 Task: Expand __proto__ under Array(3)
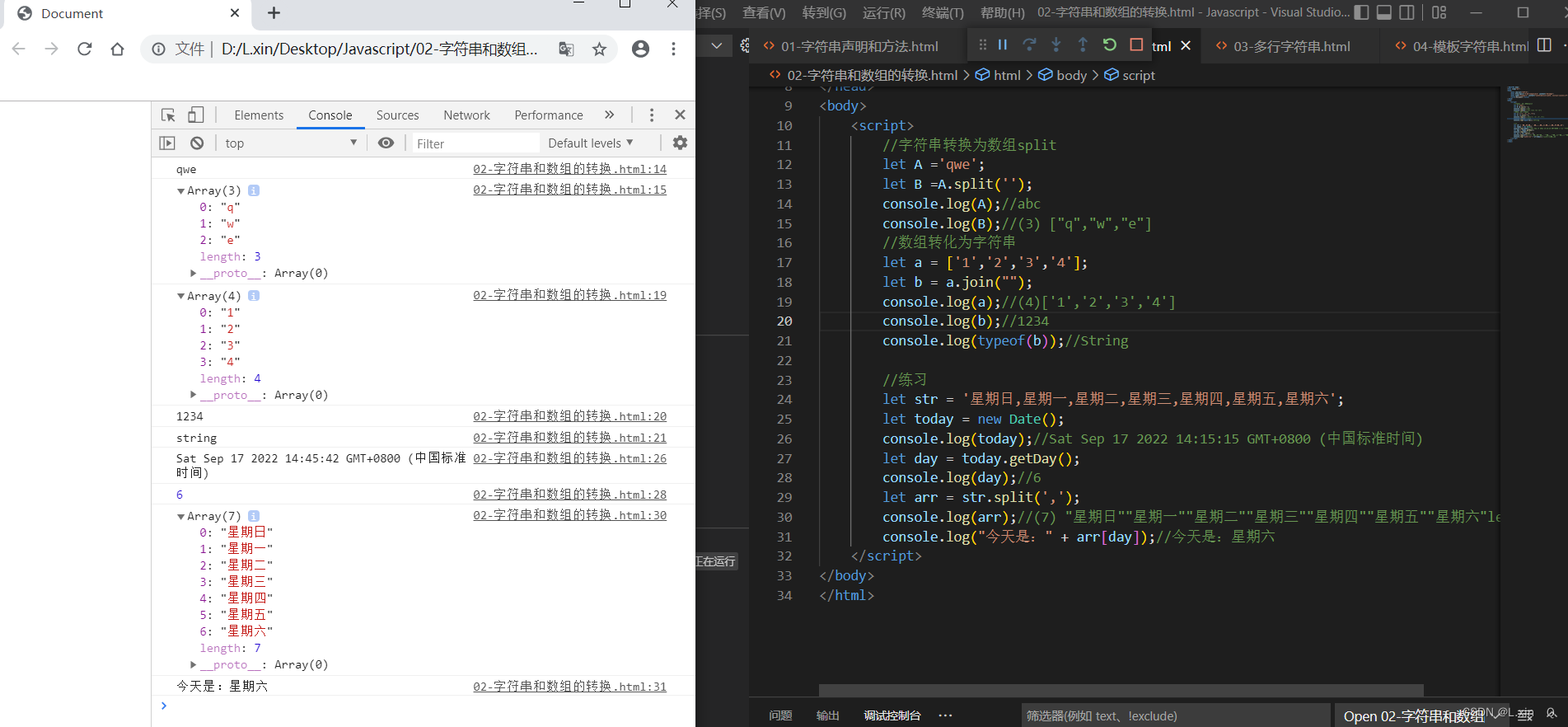click(x=194, y=273)
